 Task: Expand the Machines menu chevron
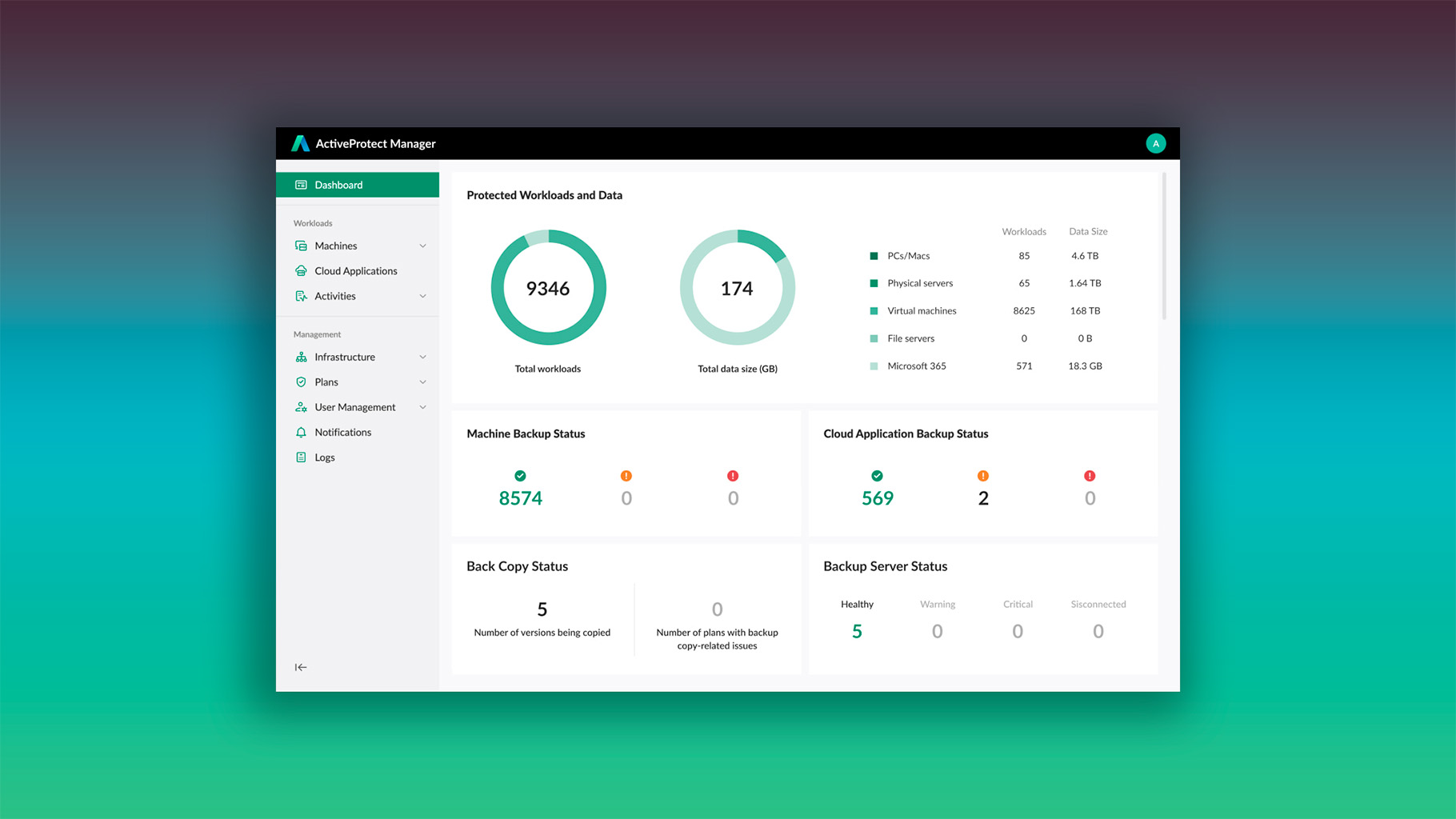point(422,246)
